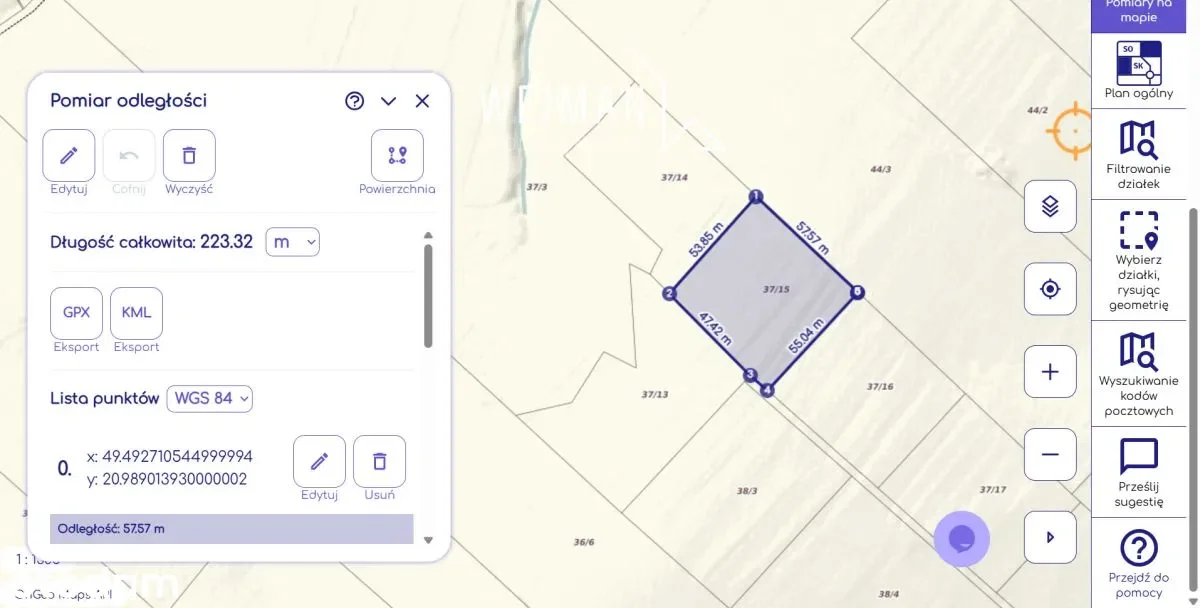Screen dimensions: 1200x608
Task: Click the Edytuj pencil icon in toolbar
Action: [69, 156]
